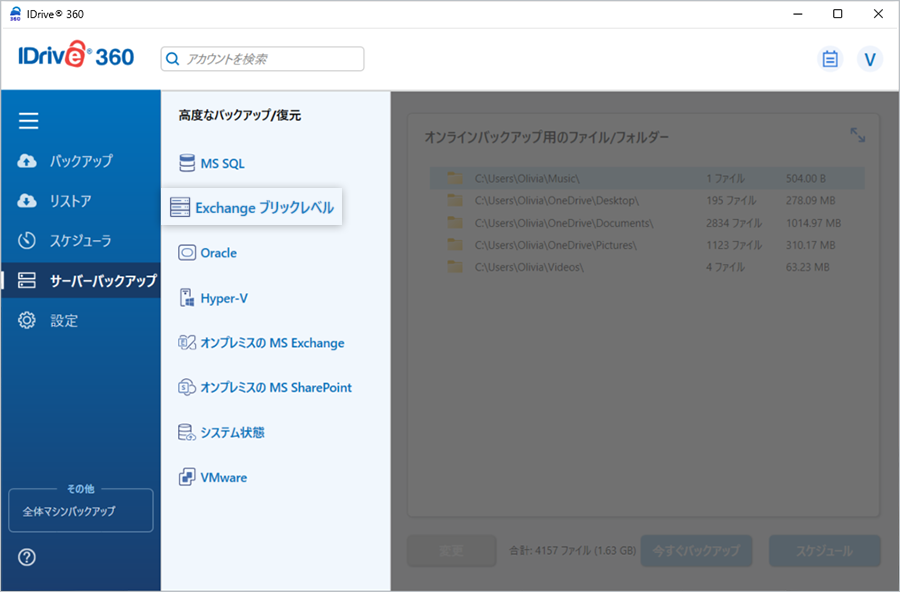
Task: Select Oracle backup option
Action: 218,253
